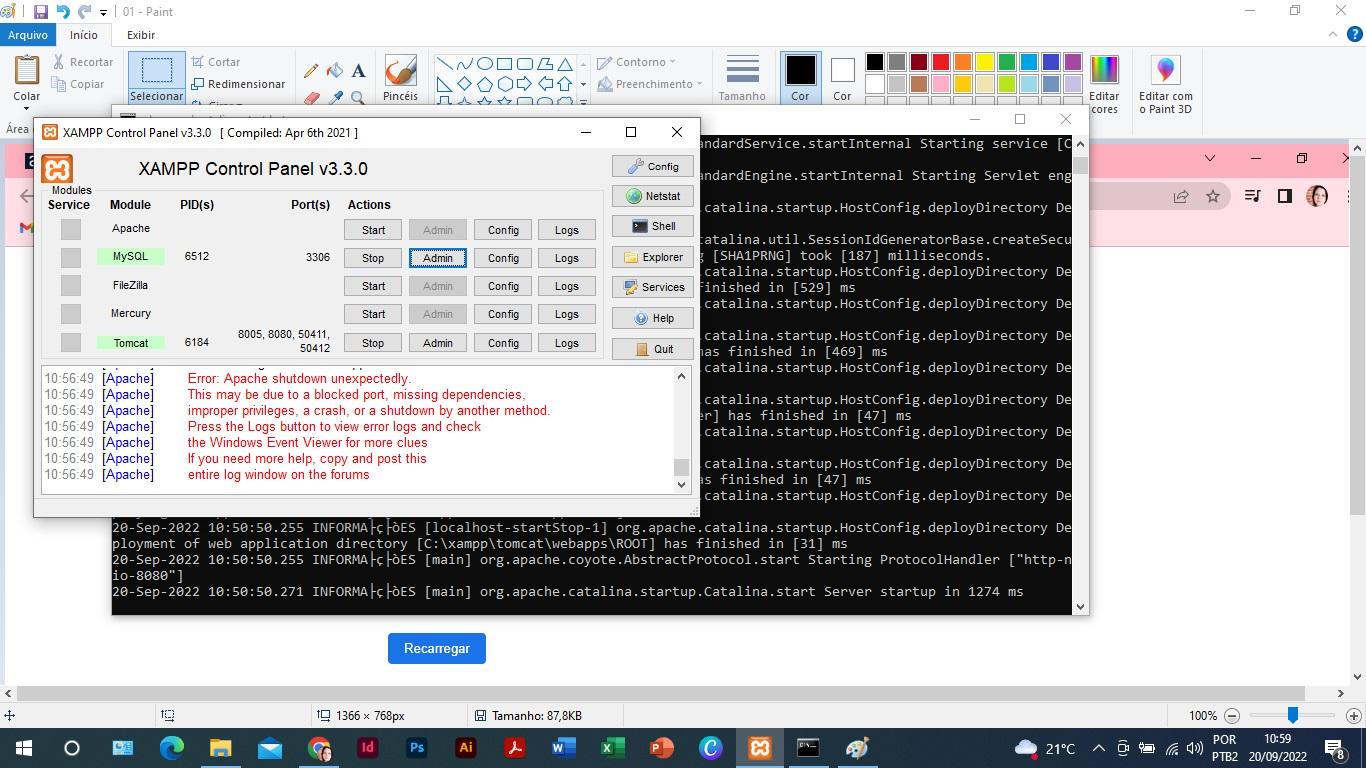
Task: Switch to the Exibir tab
Action: click(x=141, y=35)
